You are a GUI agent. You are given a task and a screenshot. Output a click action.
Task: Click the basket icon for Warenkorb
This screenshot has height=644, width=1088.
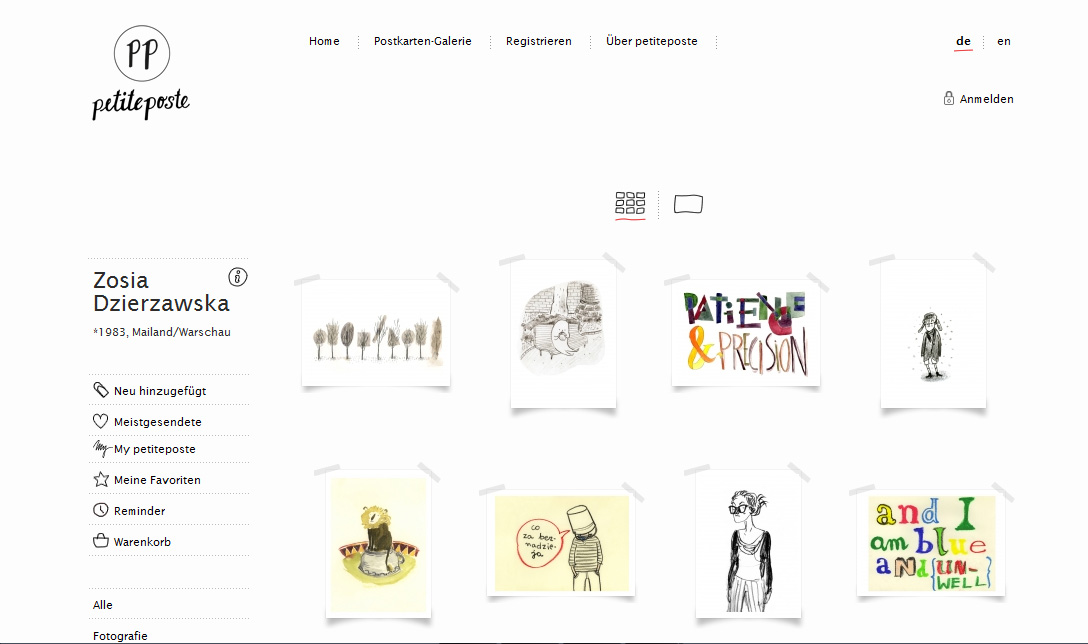coord(101,541)
